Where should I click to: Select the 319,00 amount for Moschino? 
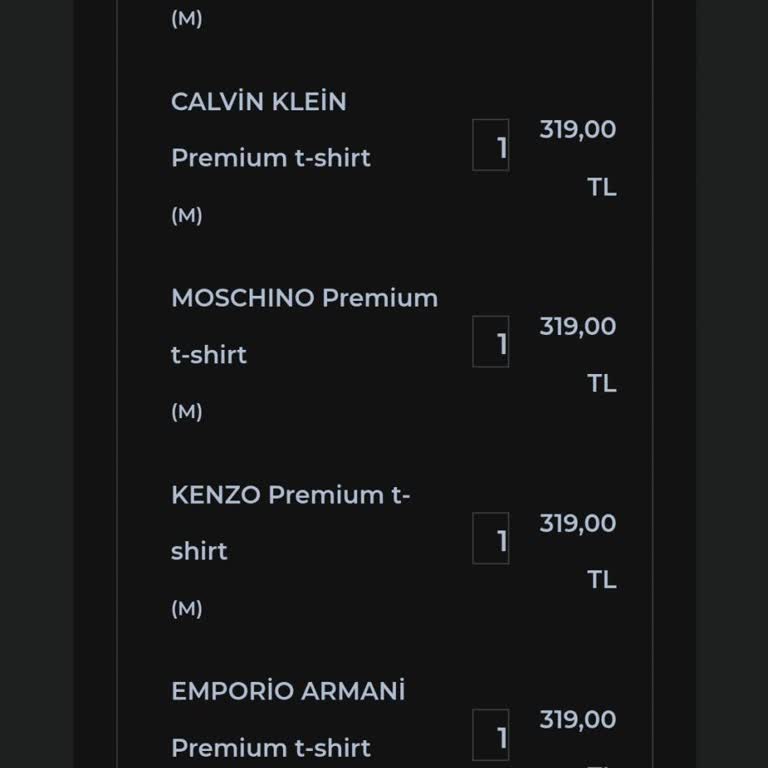click(x=577, y=327)
